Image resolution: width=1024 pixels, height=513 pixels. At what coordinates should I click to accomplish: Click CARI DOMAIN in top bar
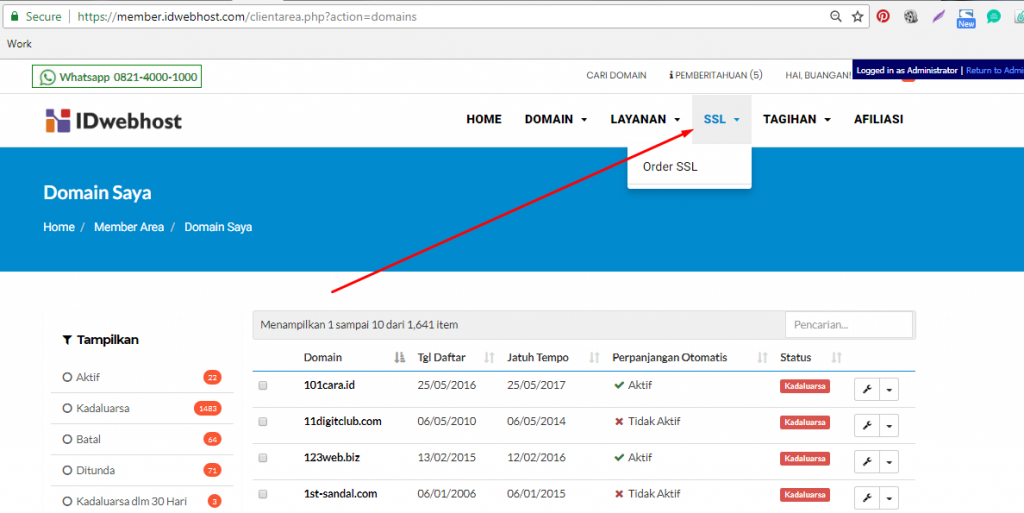coord(616,76)
